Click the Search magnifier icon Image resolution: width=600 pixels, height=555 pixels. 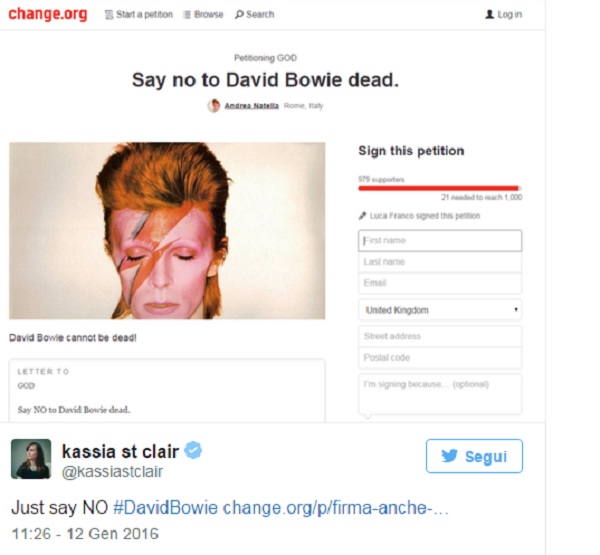239,15
